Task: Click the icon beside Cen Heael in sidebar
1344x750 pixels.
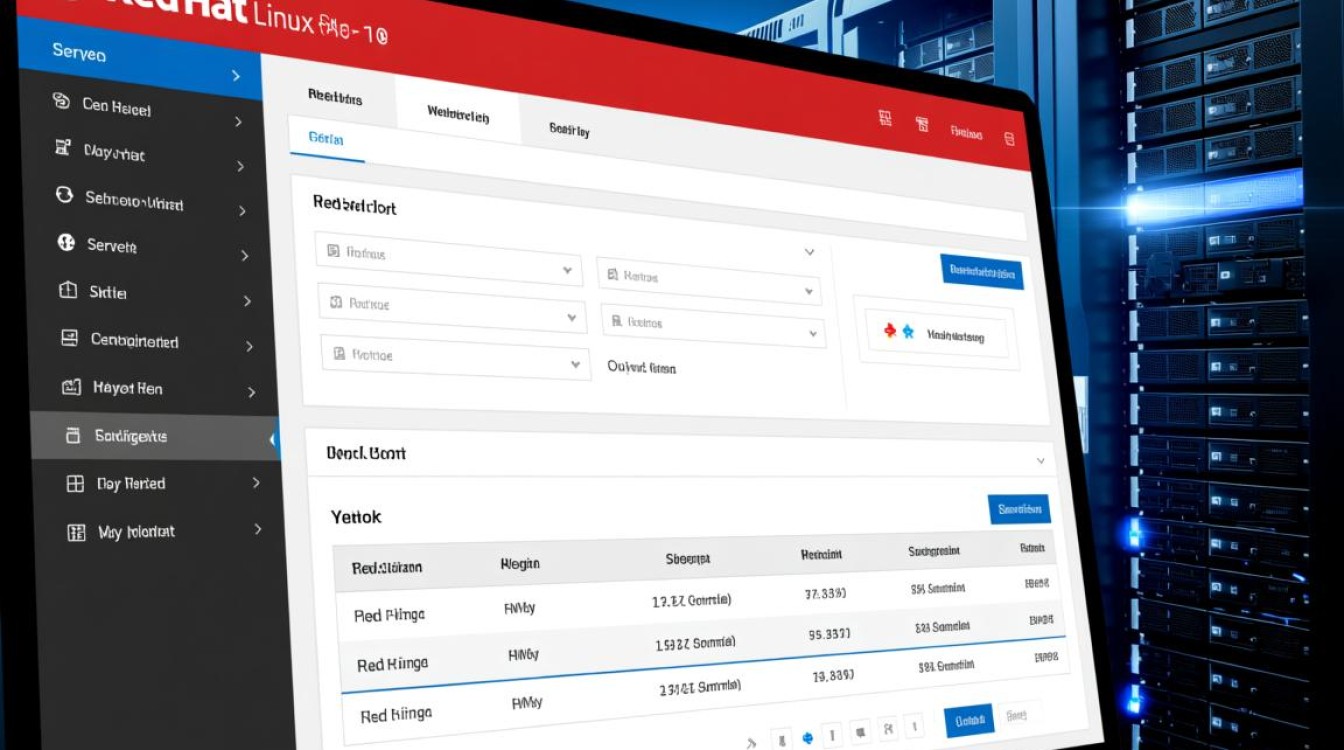Action: (61, 102)
